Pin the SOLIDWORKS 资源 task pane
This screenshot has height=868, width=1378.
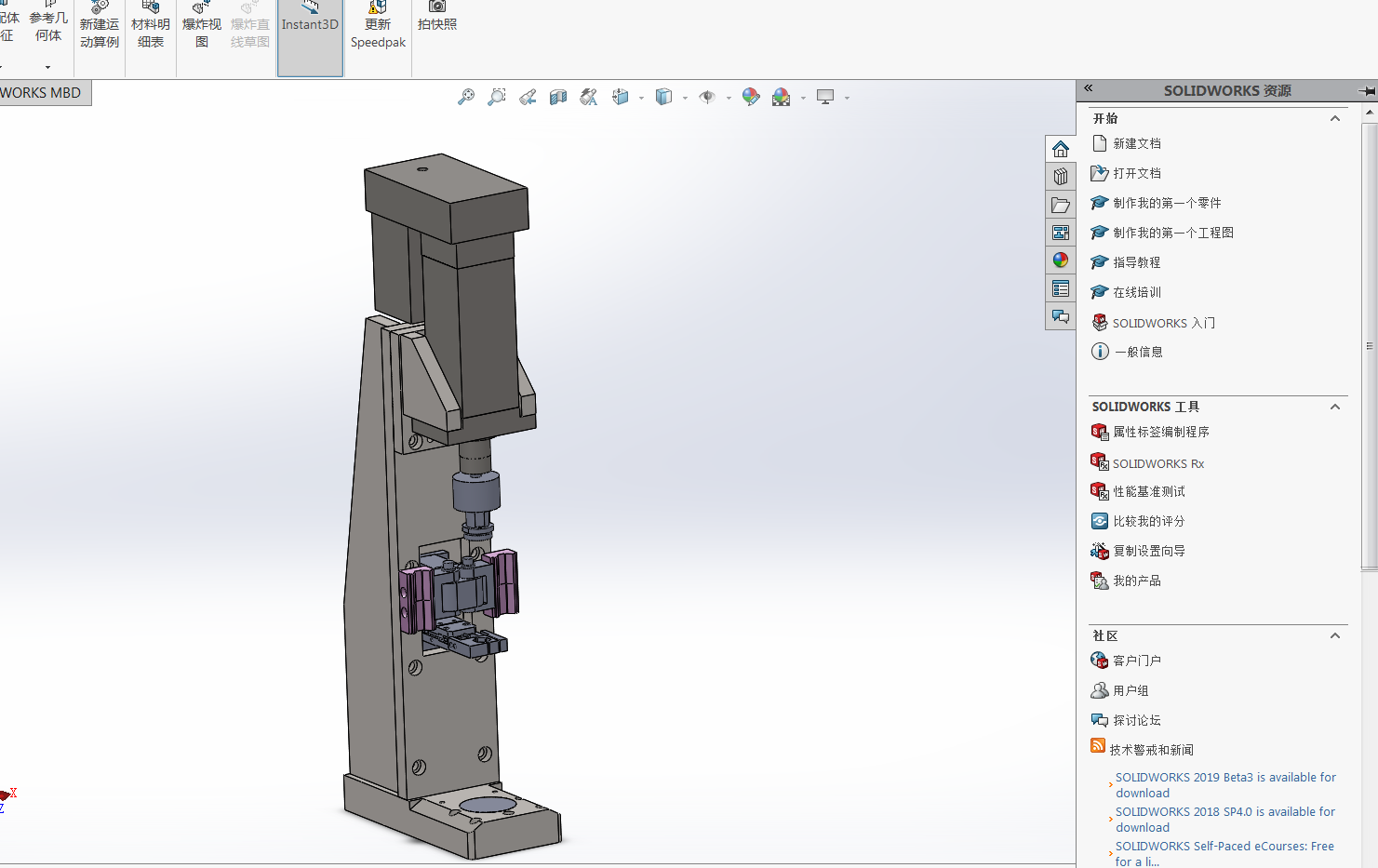[1366, 91]
